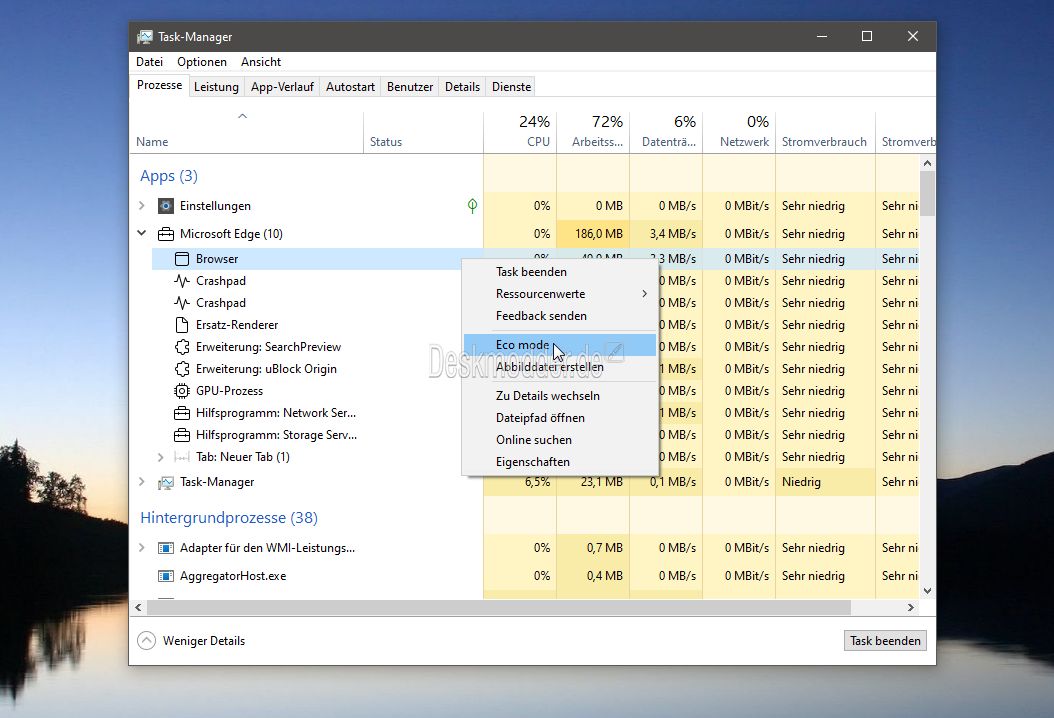Click the SearchPreview extension puzzle icon
This screenshot has height=718, width=1054.
(181, 347)
